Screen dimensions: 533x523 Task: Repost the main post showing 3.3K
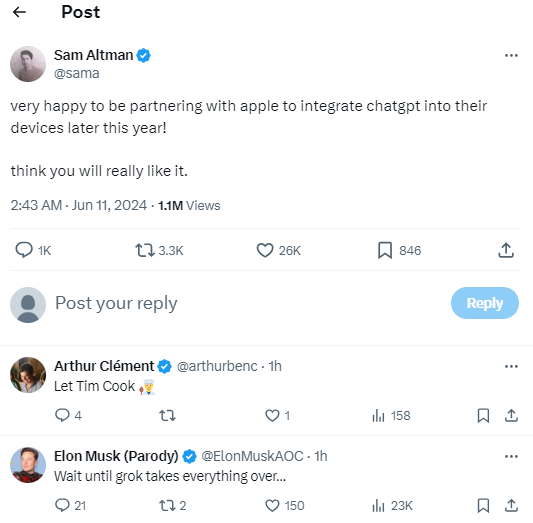click(159, 250)
